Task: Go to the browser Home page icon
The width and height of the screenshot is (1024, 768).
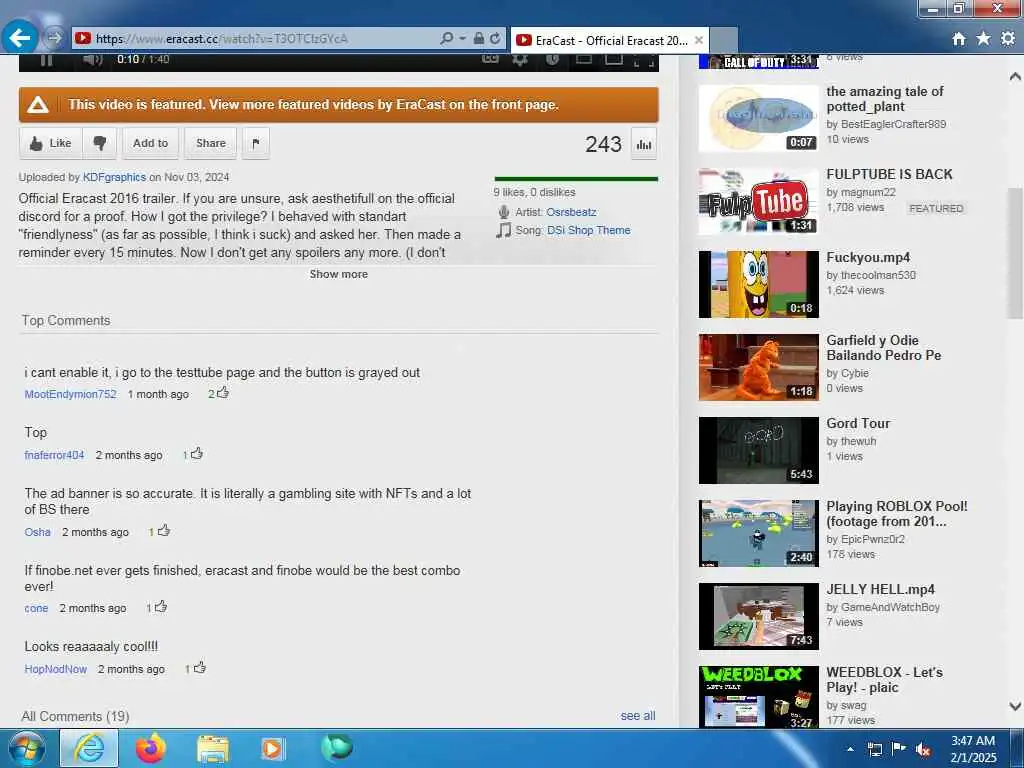Action: 959,39
